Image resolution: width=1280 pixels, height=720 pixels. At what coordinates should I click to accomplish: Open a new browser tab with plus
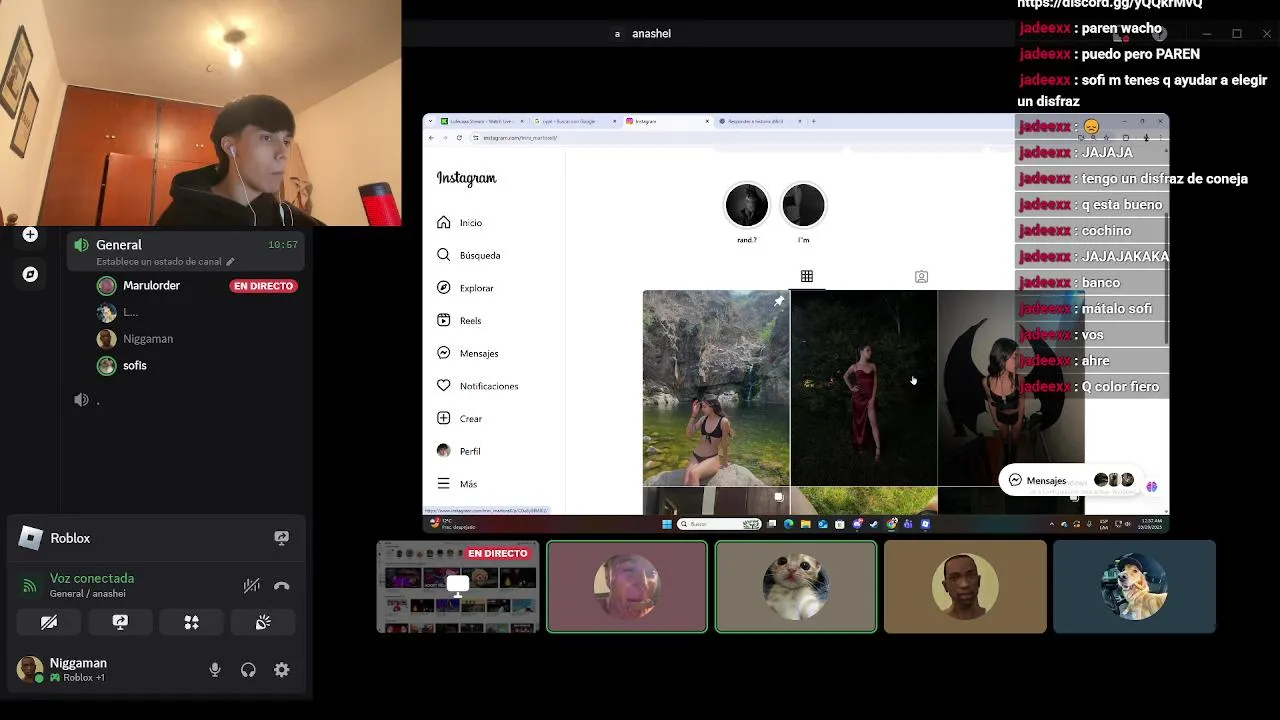click(814, 121)
